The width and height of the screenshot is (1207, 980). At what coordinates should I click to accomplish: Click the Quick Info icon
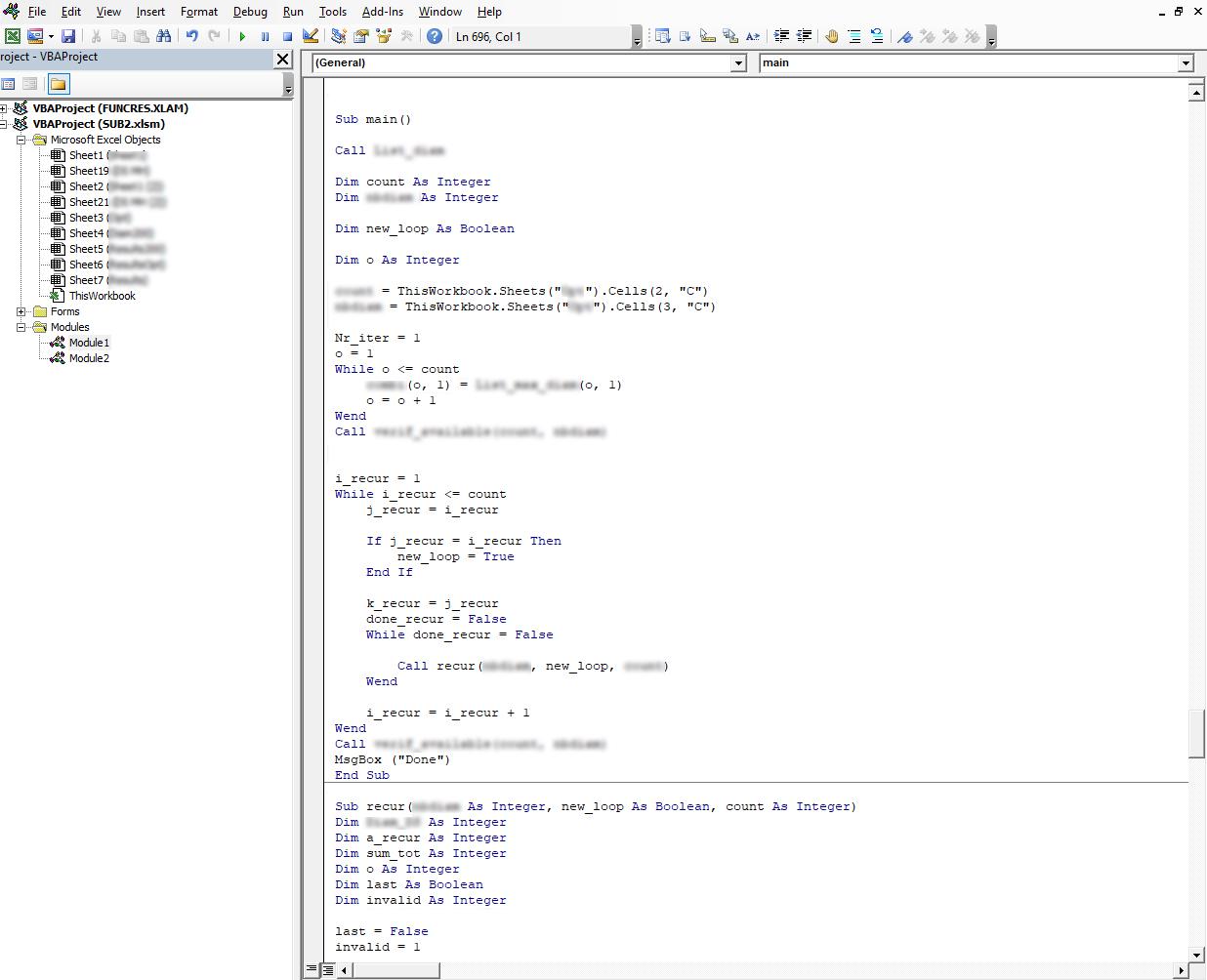707,36
